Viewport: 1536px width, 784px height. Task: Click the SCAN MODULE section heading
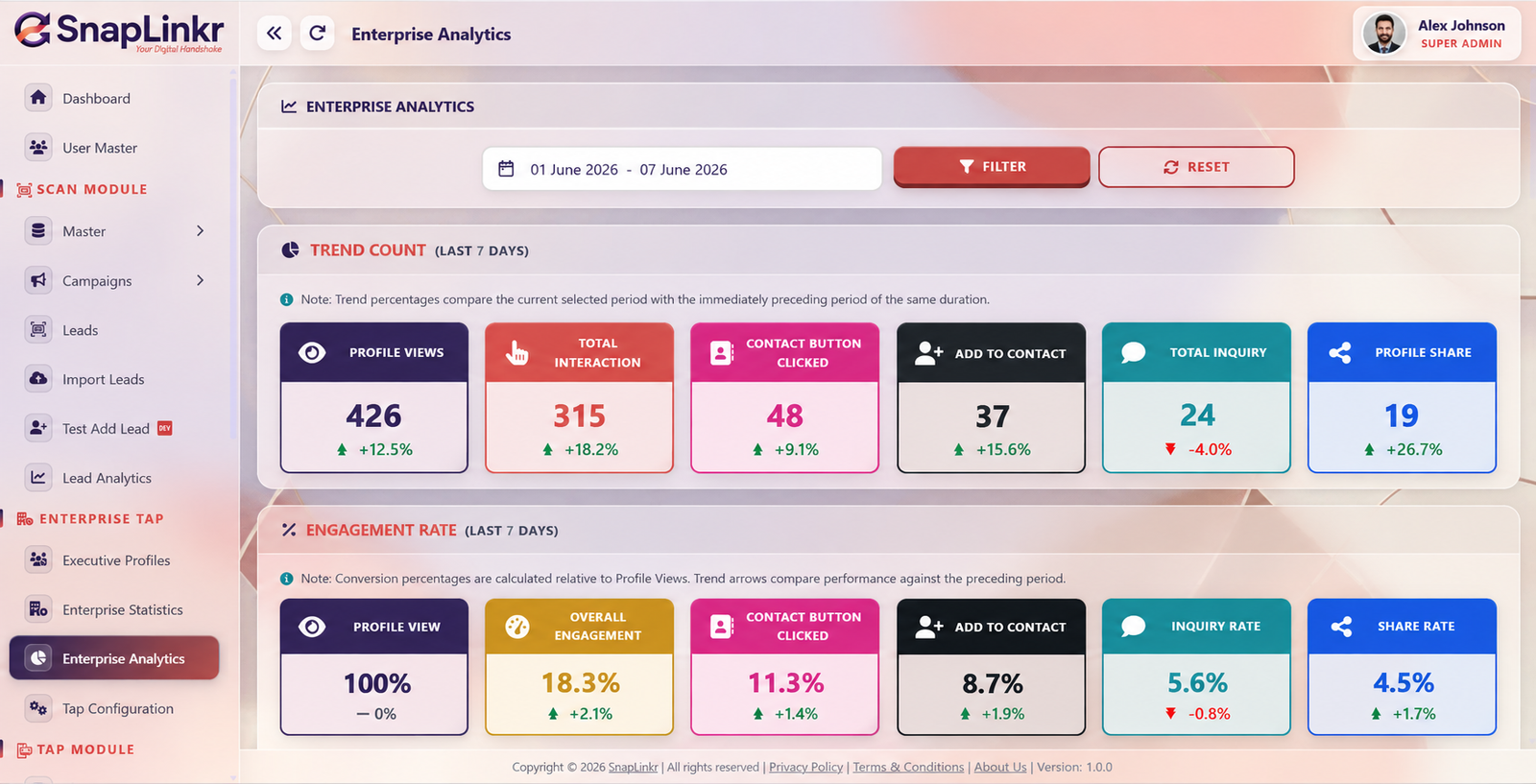point(92,189)
